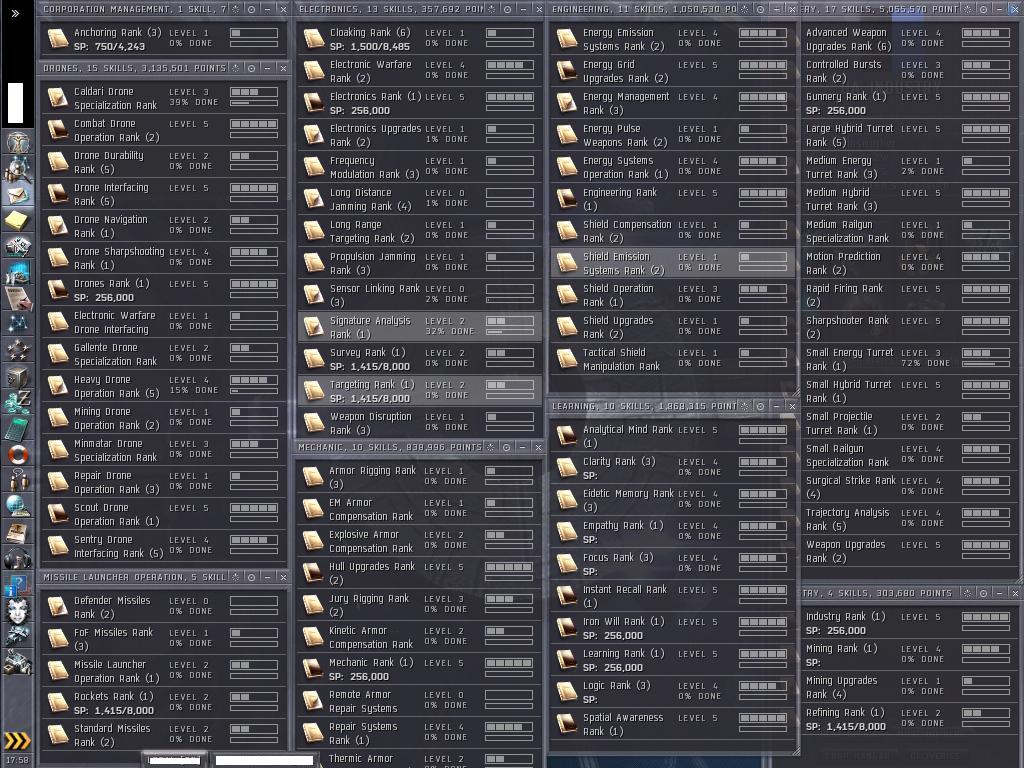Open People & Places magnifier icon
This screenshot has width=1024, height=768.
[17, 168]
